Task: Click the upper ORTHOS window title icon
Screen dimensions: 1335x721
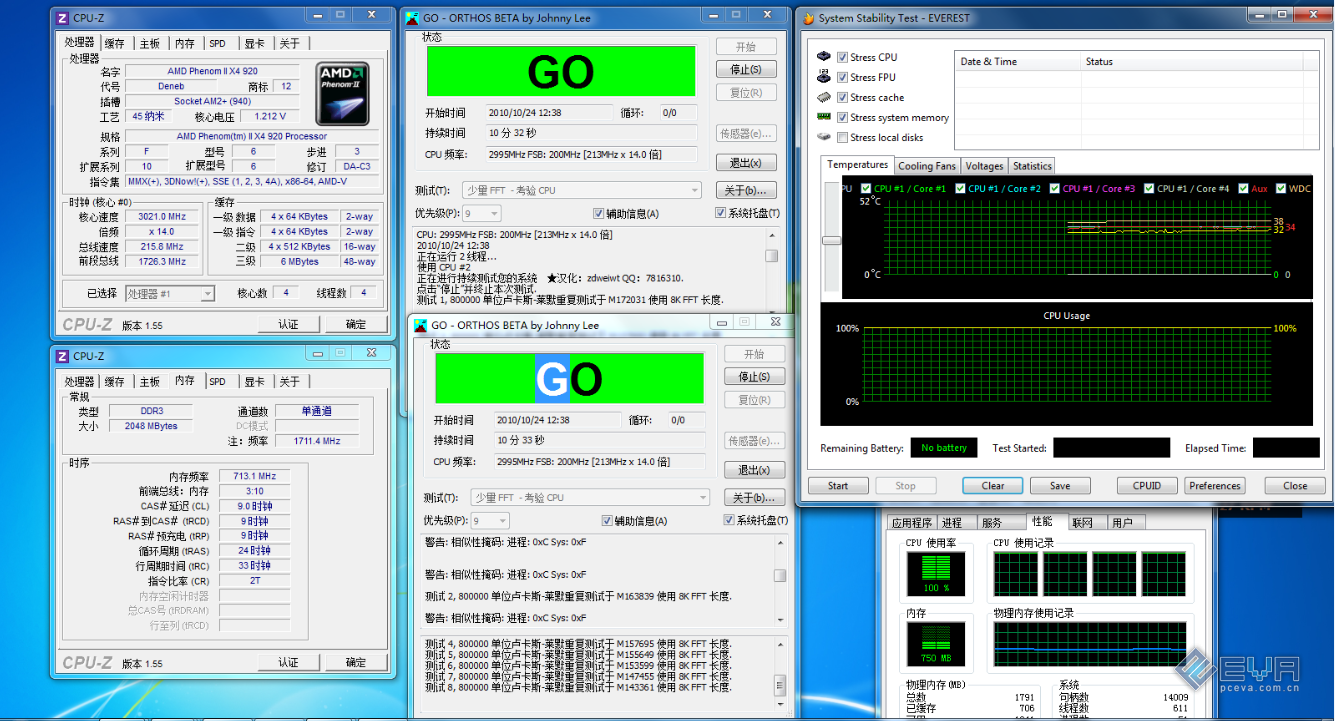Action: 413,18
